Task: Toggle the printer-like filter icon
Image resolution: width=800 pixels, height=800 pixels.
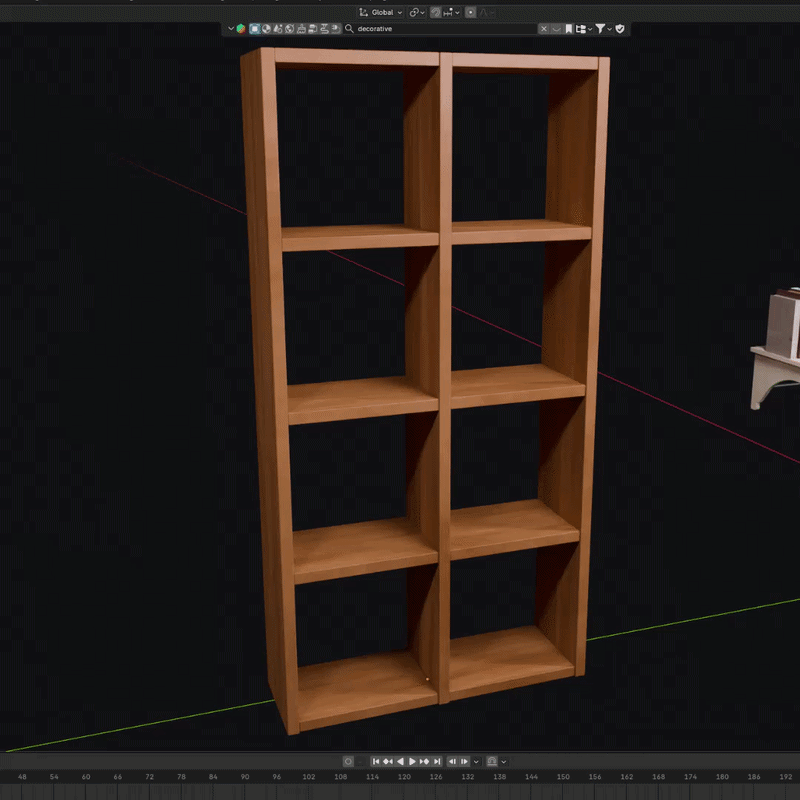Action: (x=313, y=29)
